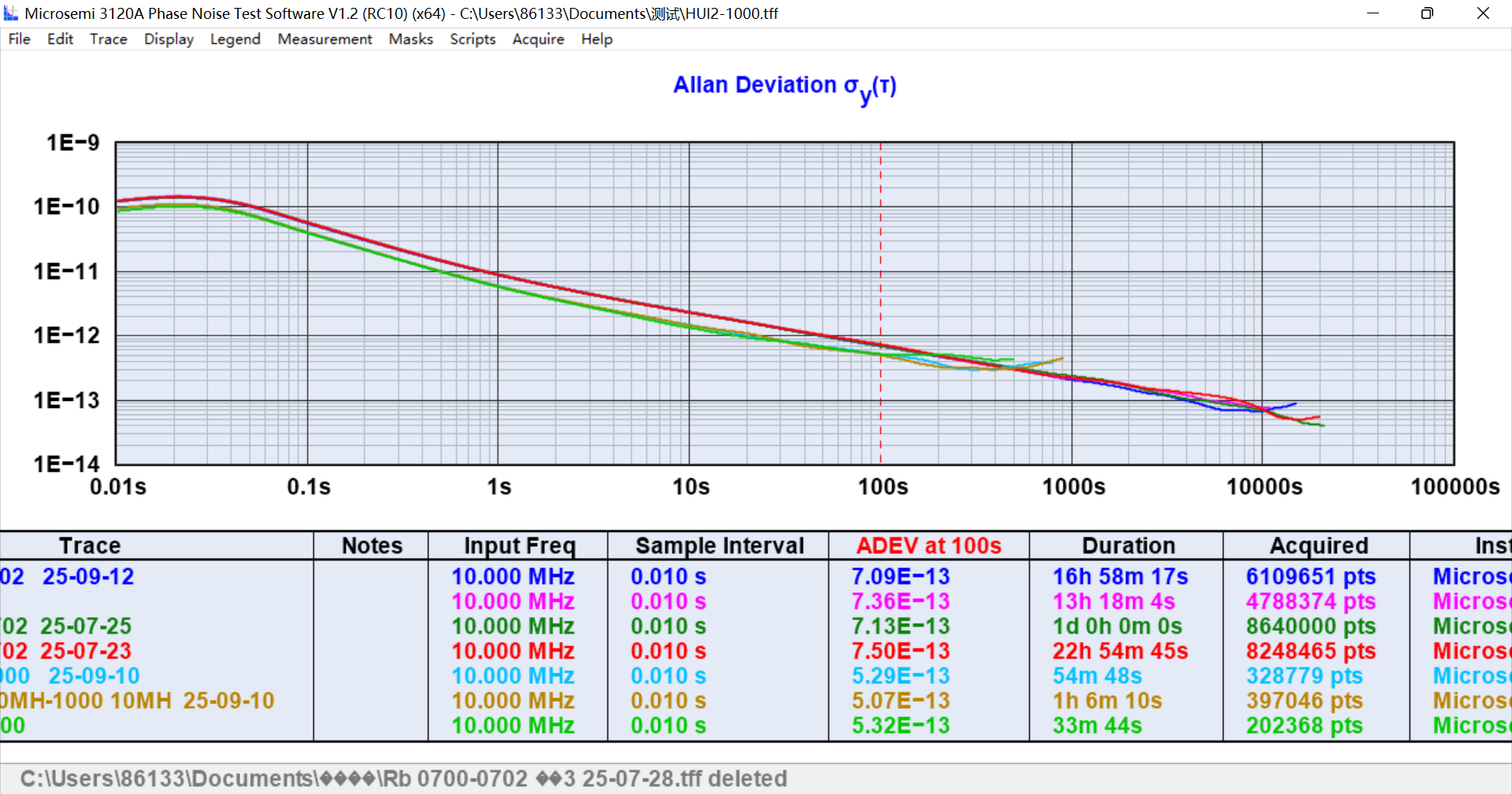Open the Scripts menu

472,39
